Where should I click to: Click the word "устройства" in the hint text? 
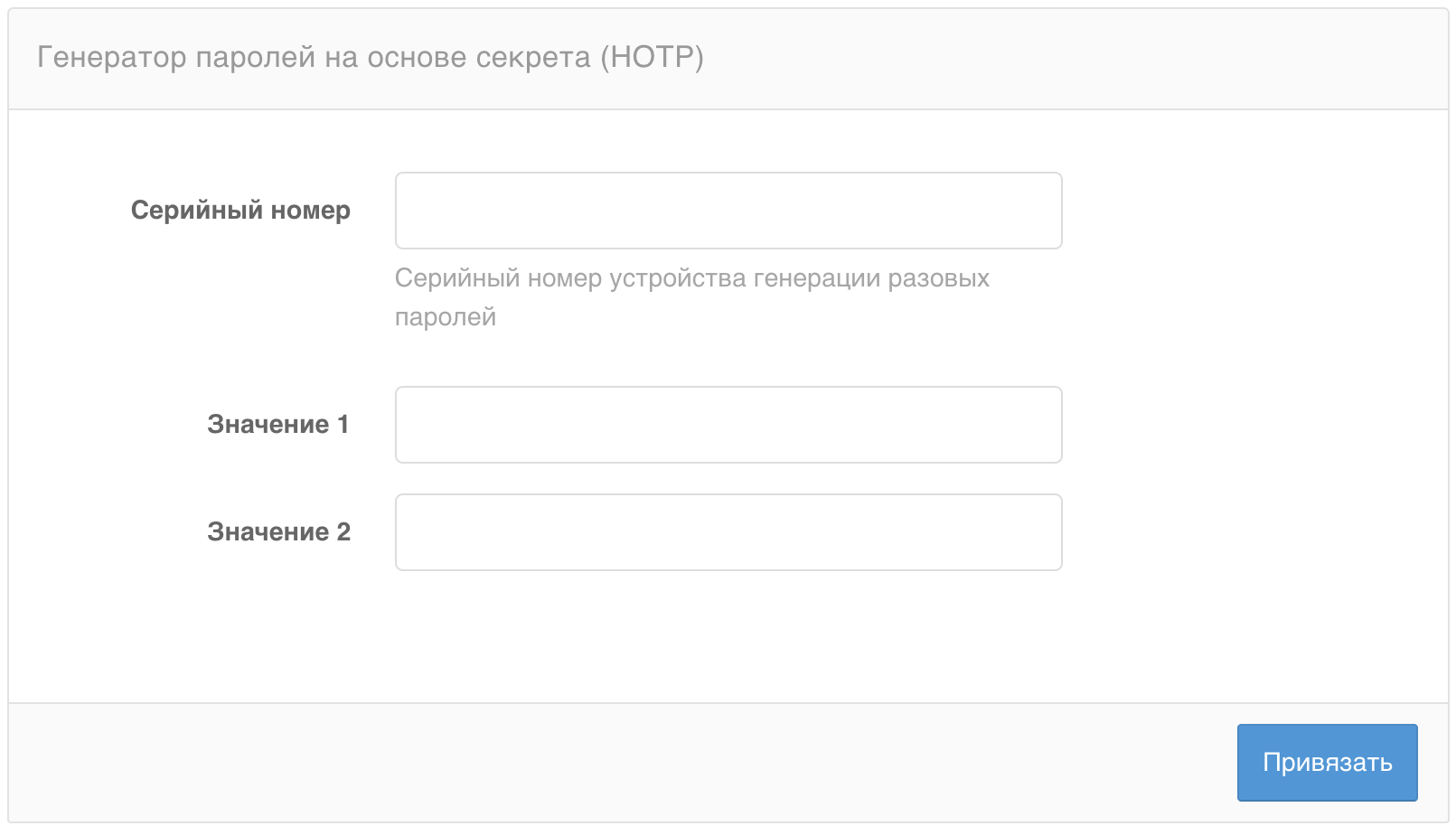tap(678, 279)
